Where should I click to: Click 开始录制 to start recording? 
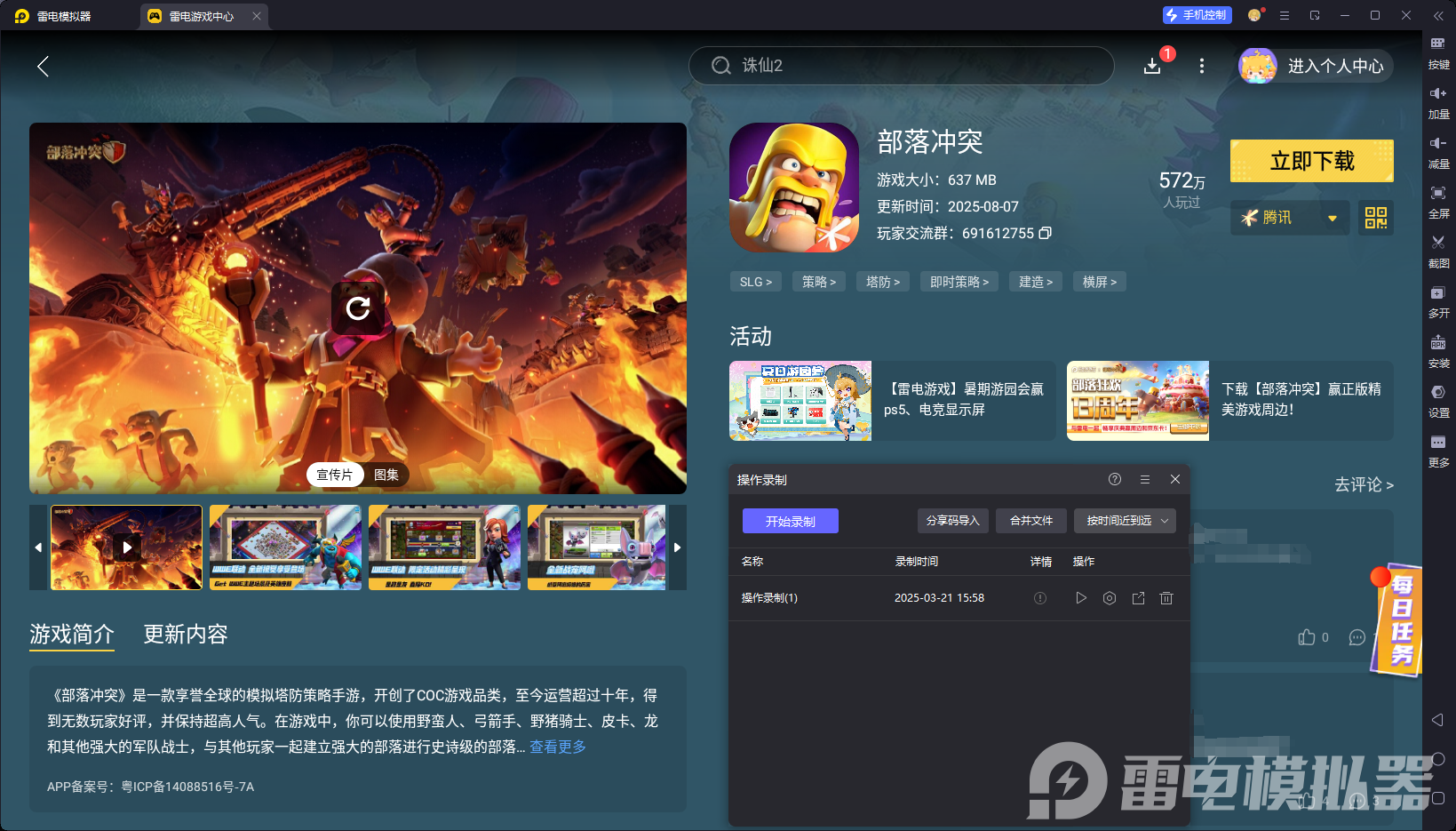point(790,521)
